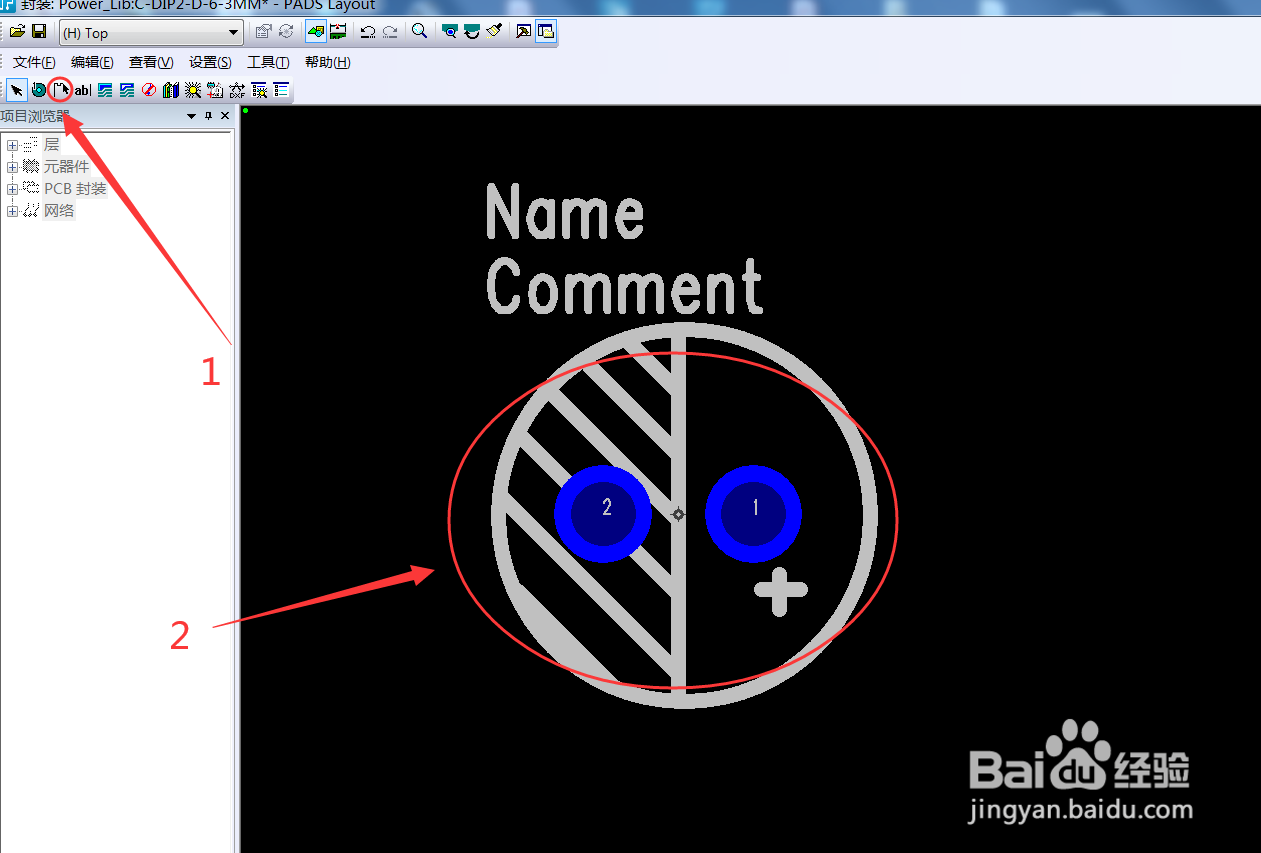1261x853 pixels.
Task: Select the ab| Text tool
Action: [82, 90]
